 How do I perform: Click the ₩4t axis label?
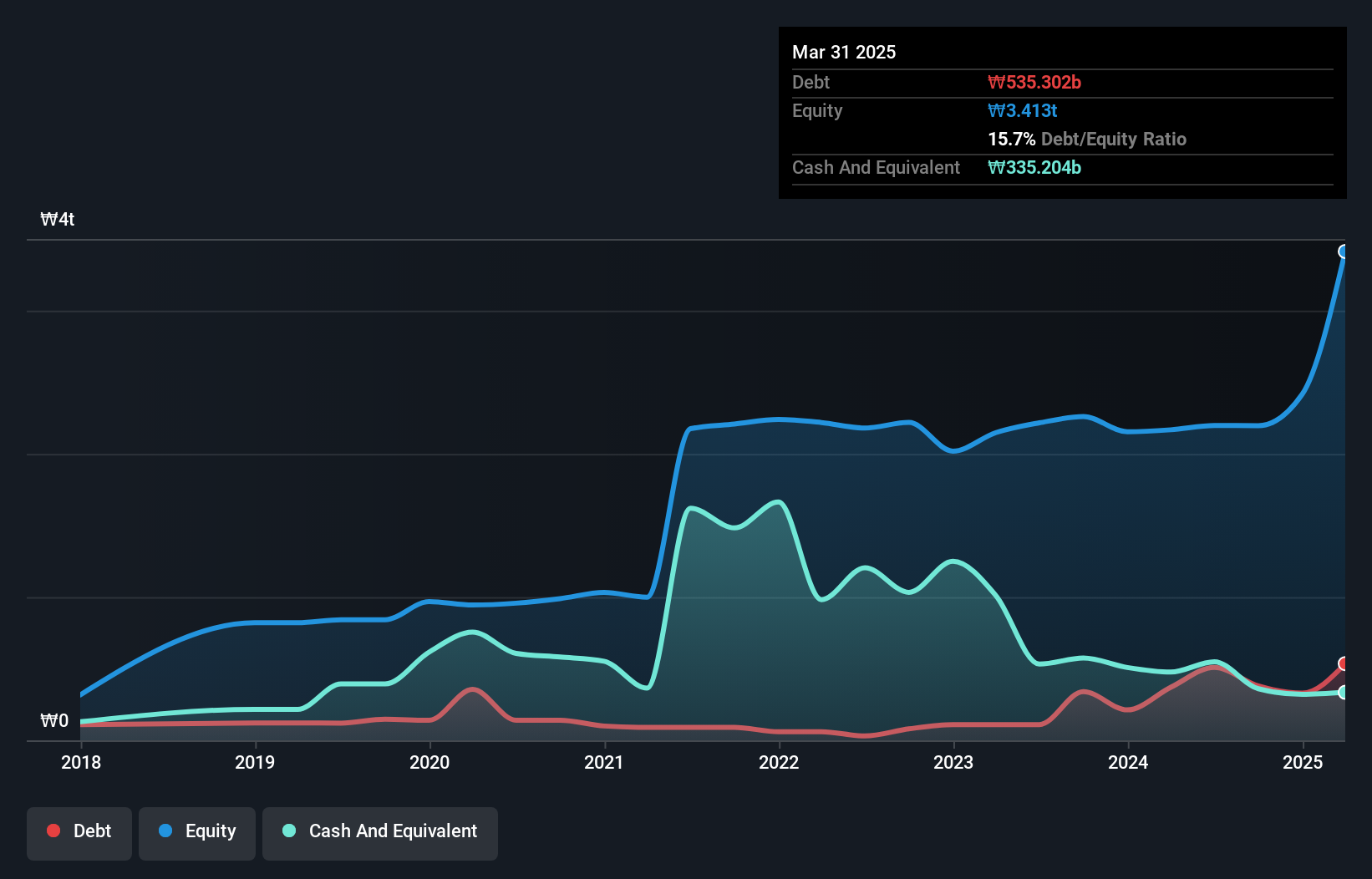(x=58, y=219)
